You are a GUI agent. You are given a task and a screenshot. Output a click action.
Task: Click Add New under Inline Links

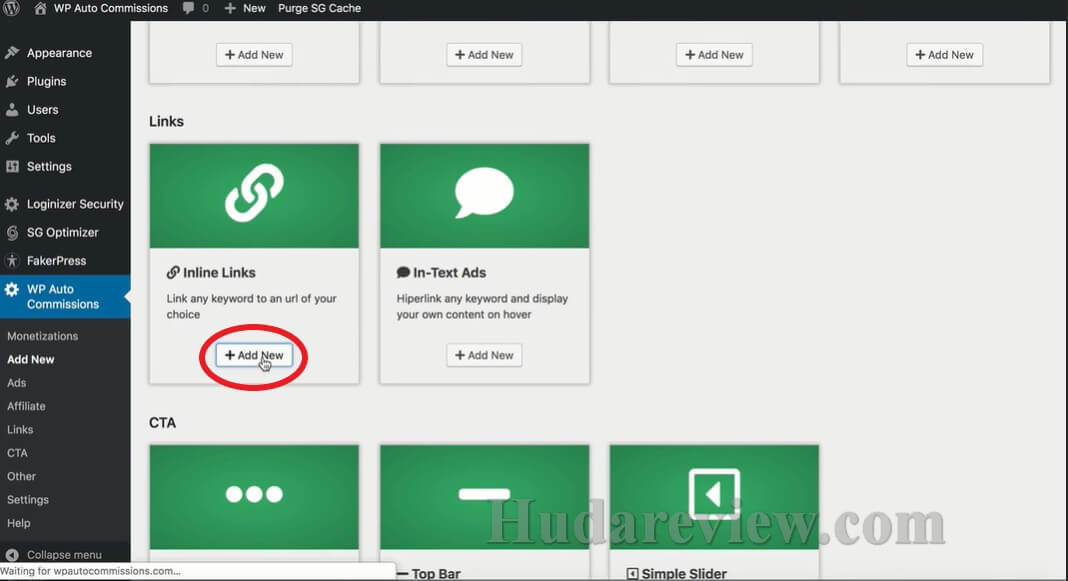pyautogui.click(x=254, y=356)
